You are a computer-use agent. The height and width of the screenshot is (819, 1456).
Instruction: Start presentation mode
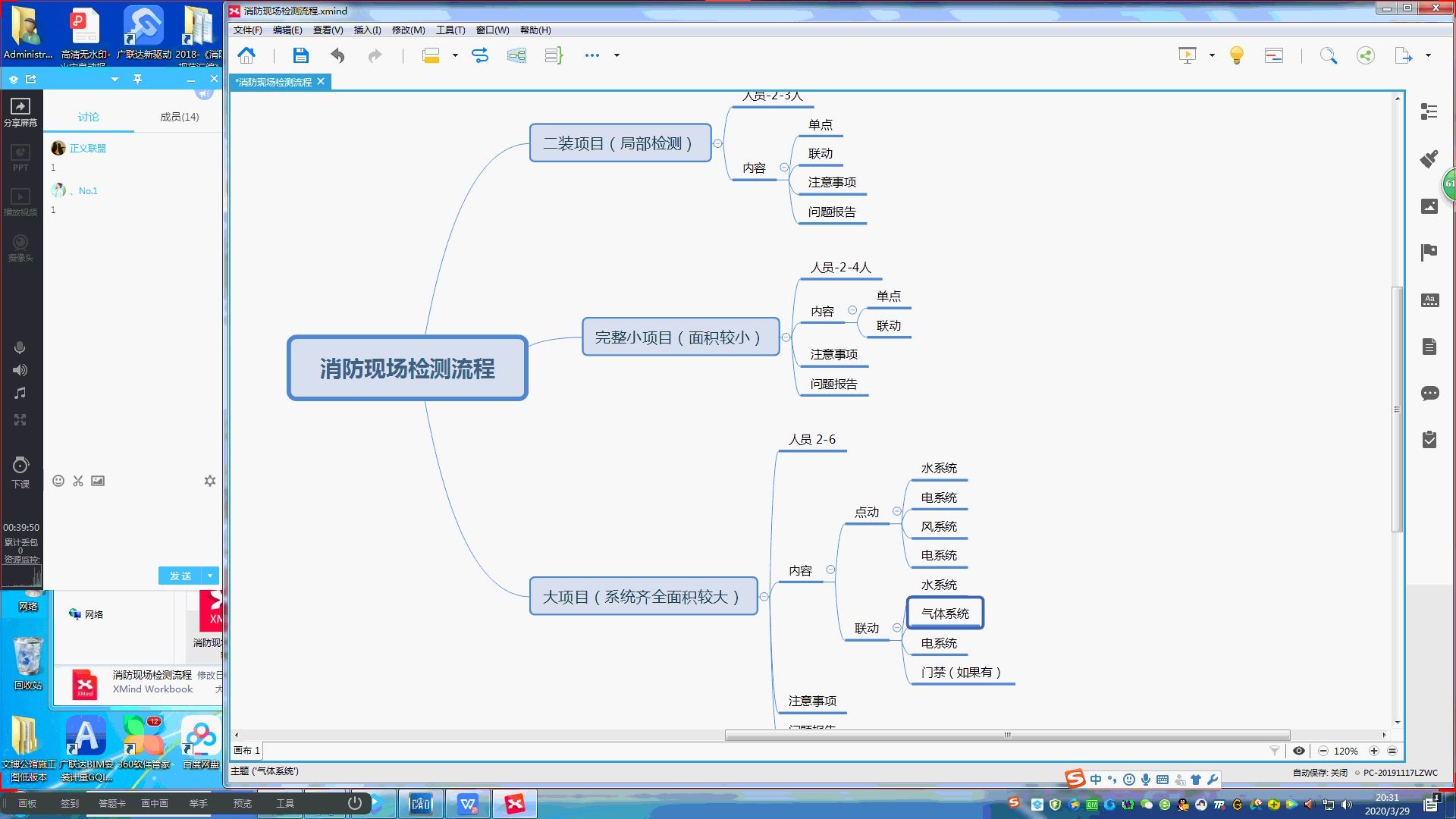point(1188,55)
